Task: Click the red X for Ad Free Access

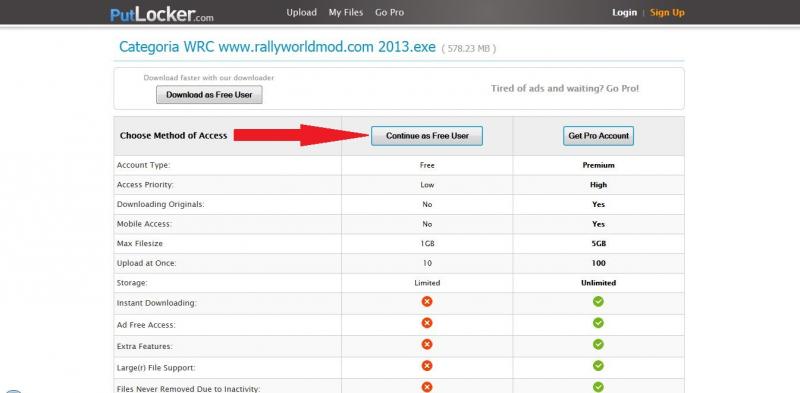Action: click(x=427, y=323)
